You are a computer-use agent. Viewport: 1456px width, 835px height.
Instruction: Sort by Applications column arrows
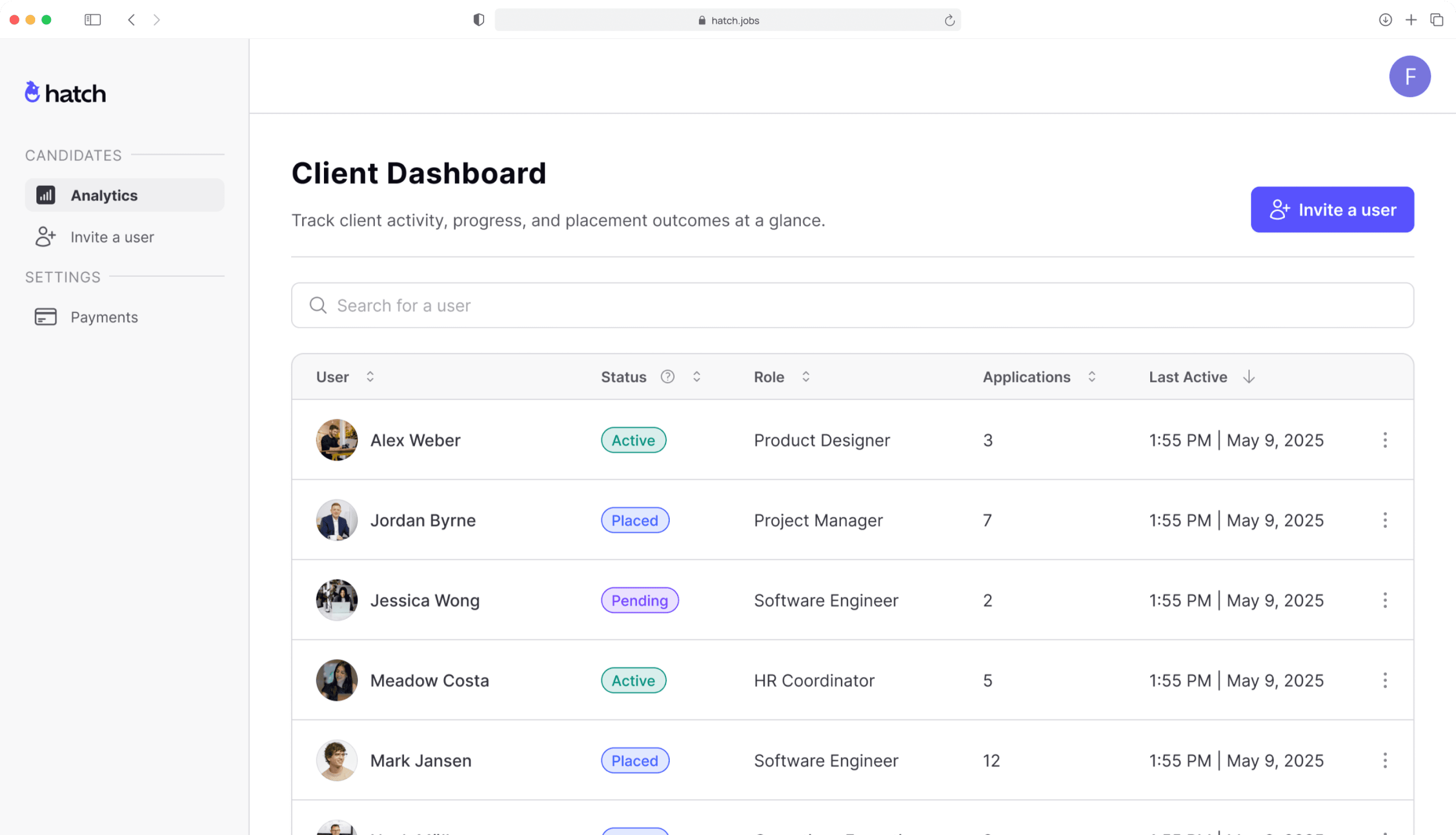1092,377
